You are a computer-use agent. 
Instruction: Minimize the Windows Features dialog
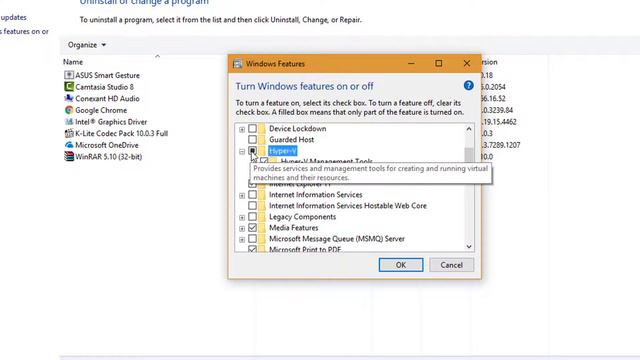click(x=411, y=63)
